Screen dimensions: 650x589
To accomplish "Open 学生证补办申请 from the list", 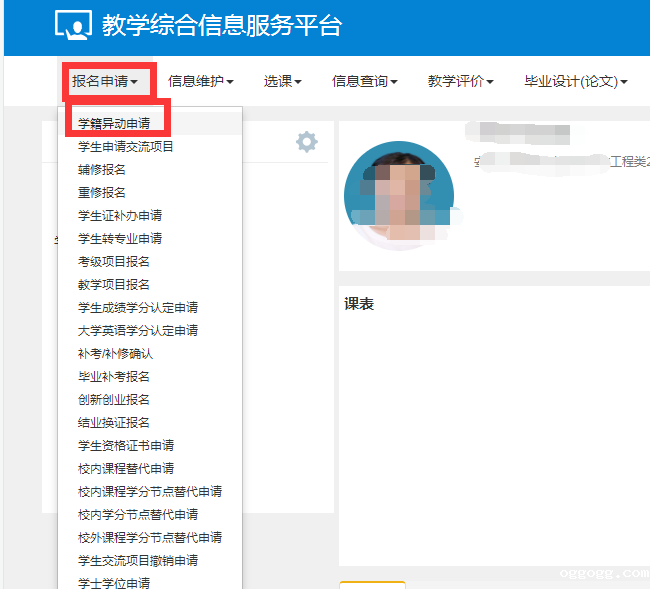I will 120,216.
